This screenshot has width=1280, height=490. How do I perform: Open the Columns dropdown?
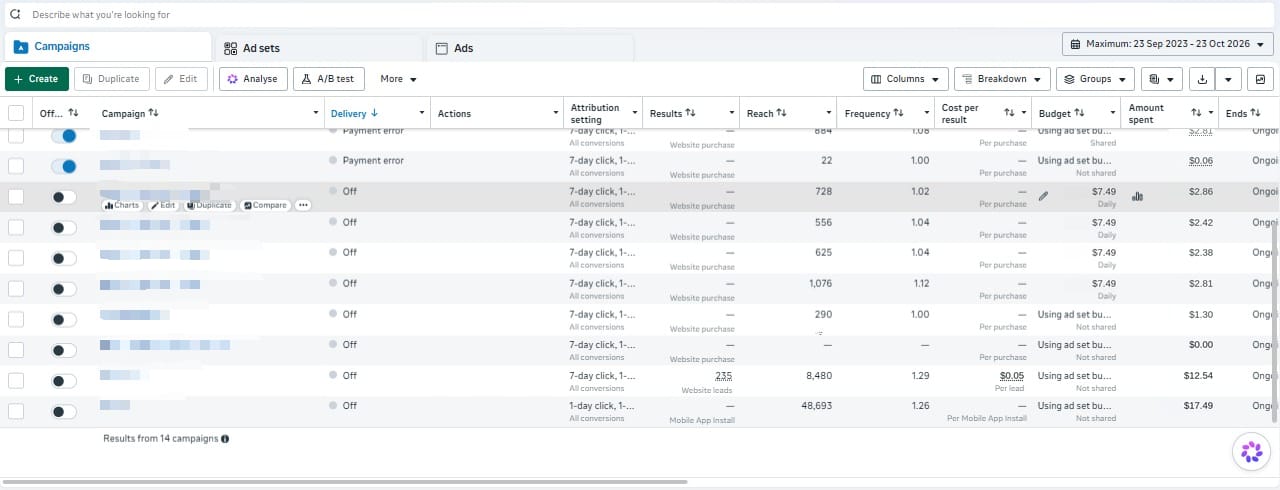905,79
